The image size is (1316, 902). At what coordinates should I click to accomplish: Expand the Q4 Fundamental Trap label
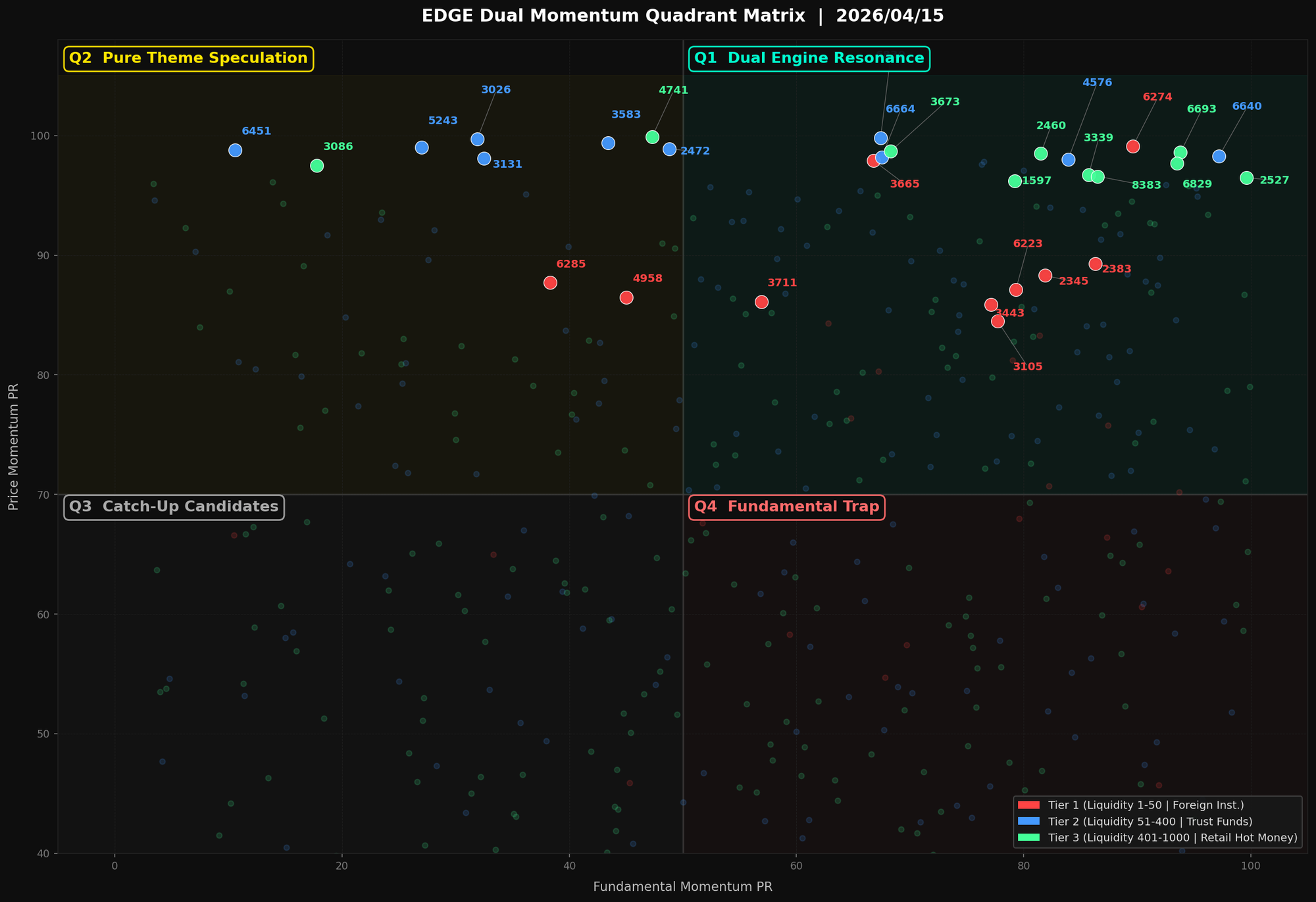[786, 507]
